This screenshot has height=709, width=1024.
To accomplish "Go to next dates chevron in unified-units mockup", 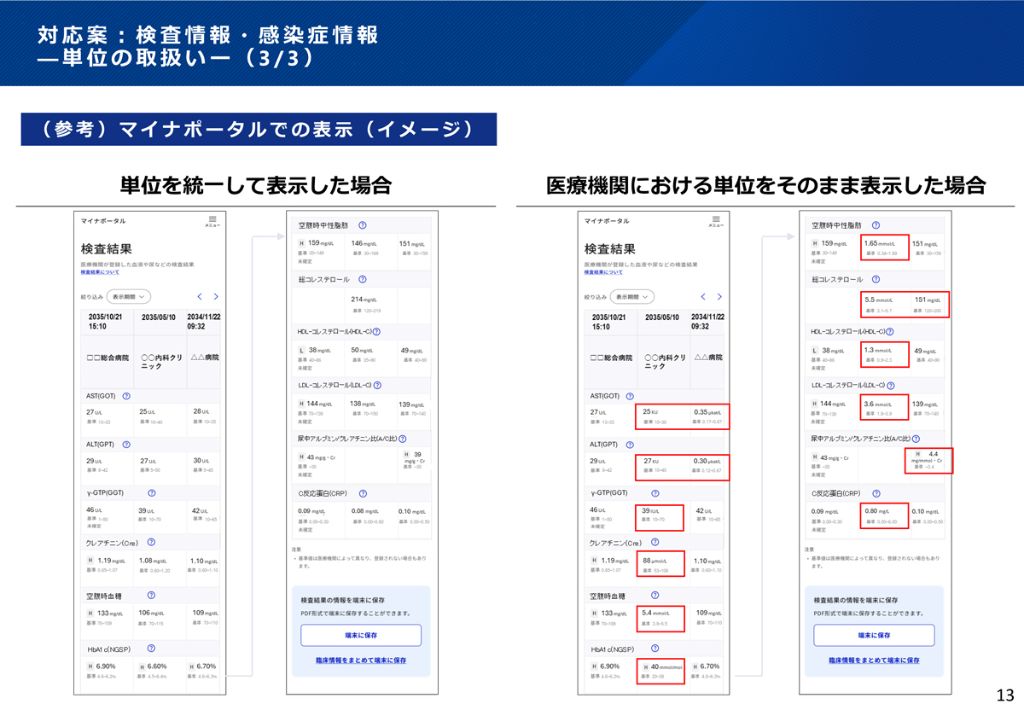I will point(216,296).
